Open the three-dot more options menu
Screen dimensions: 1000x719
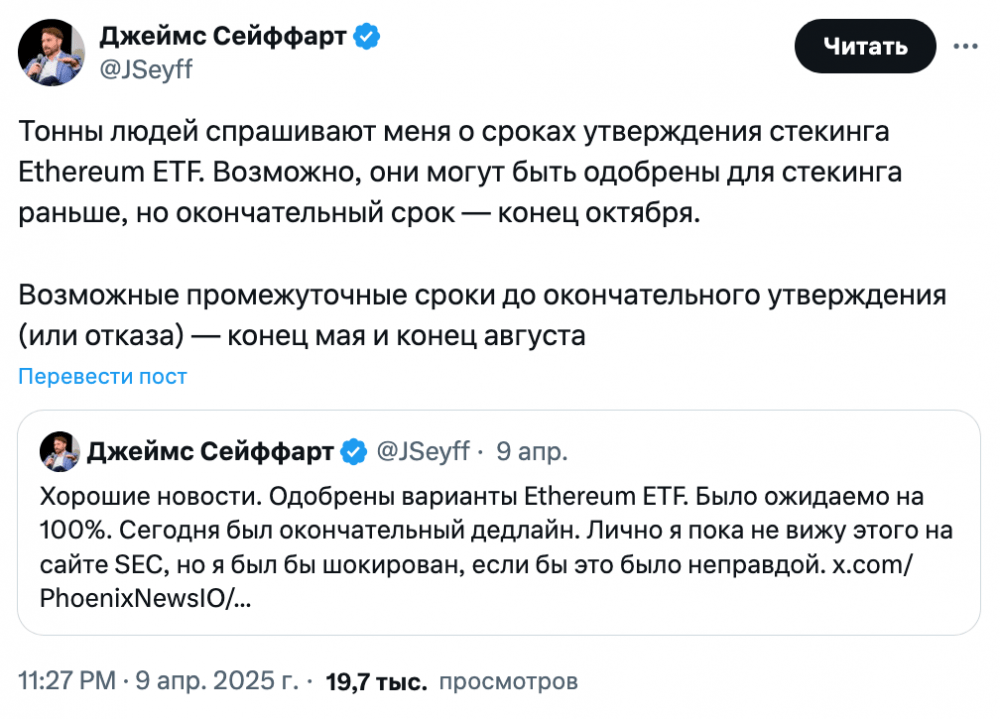point(965,46)
